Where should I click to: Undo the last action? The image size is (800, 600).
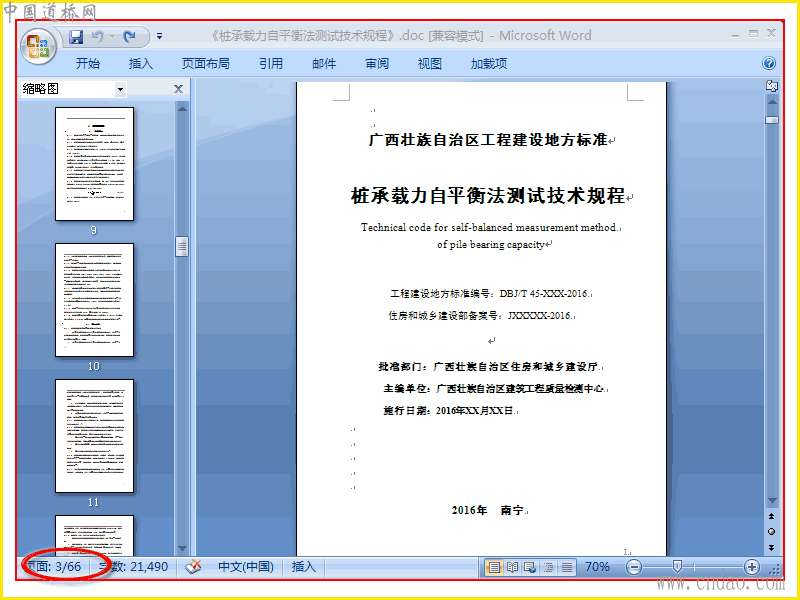click(x=97, y=36)
